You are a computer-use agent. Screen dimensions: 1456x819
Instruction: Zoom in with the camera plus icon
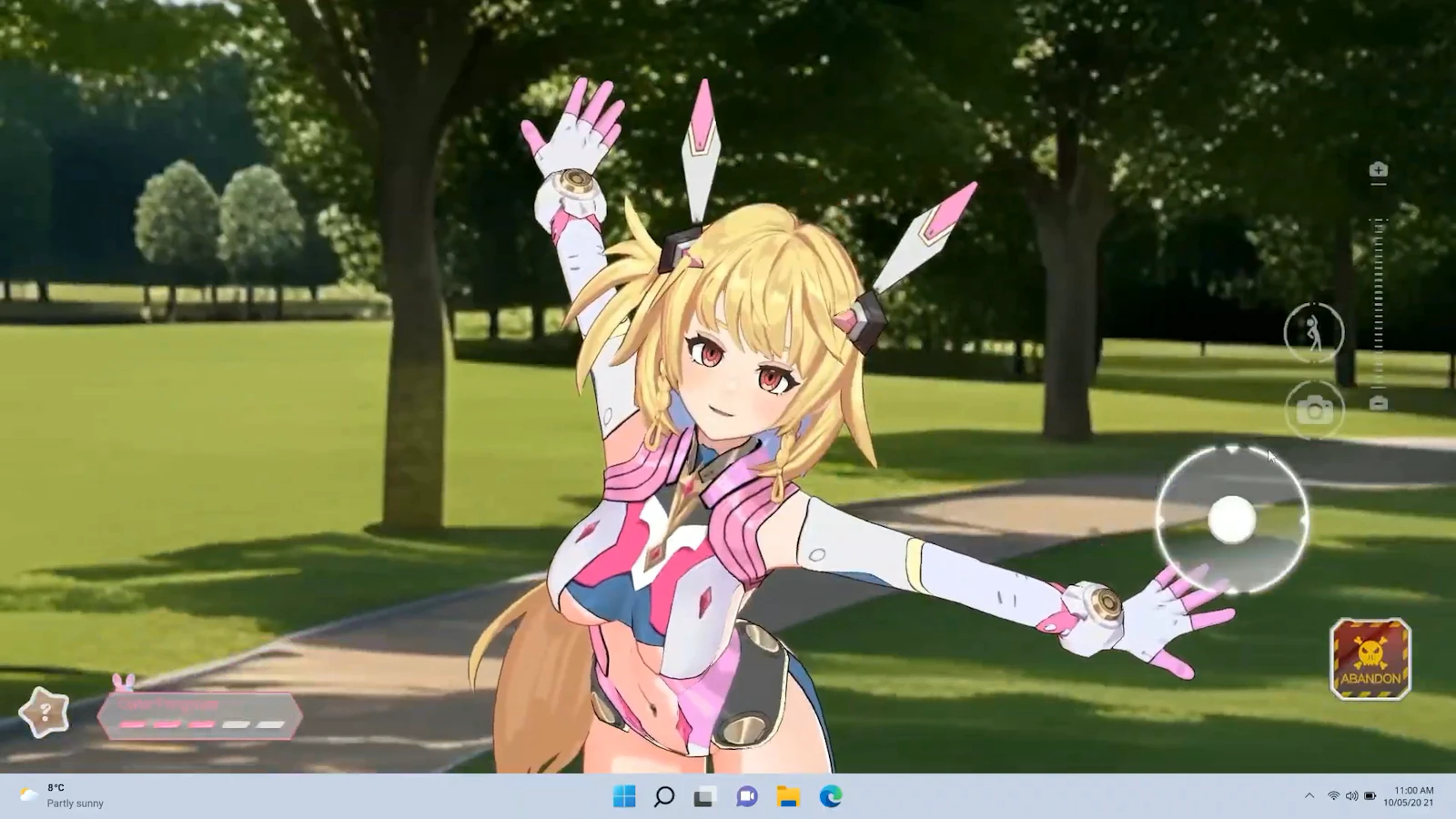click(x=1378, y=170)
